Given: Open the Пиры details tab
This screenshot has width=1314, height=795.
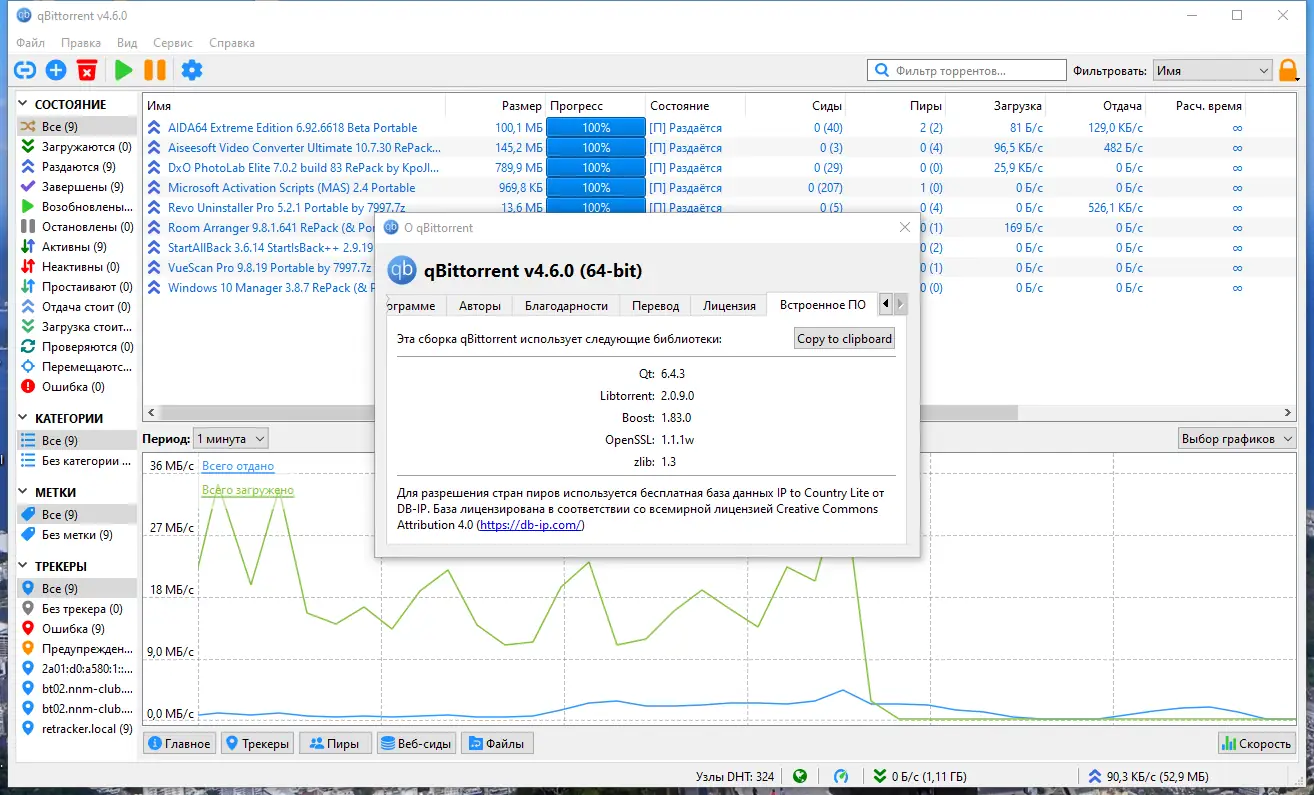Looking at the screenshot, I should (x=336, y=743).
